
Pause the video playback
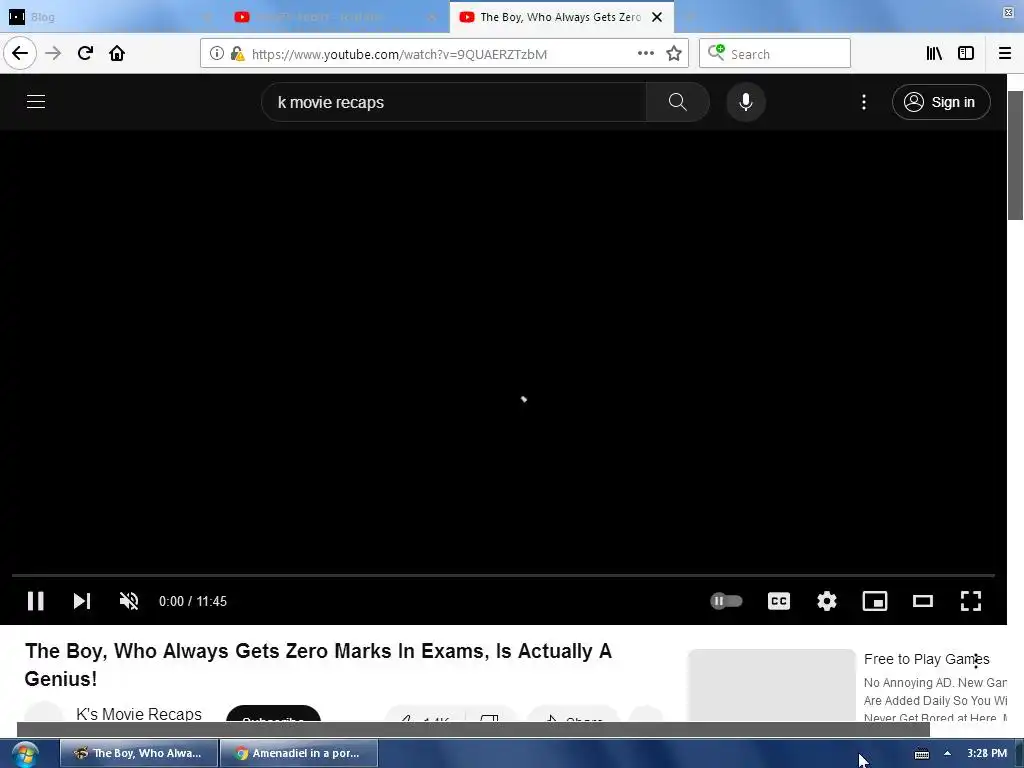tap(35, 601)
